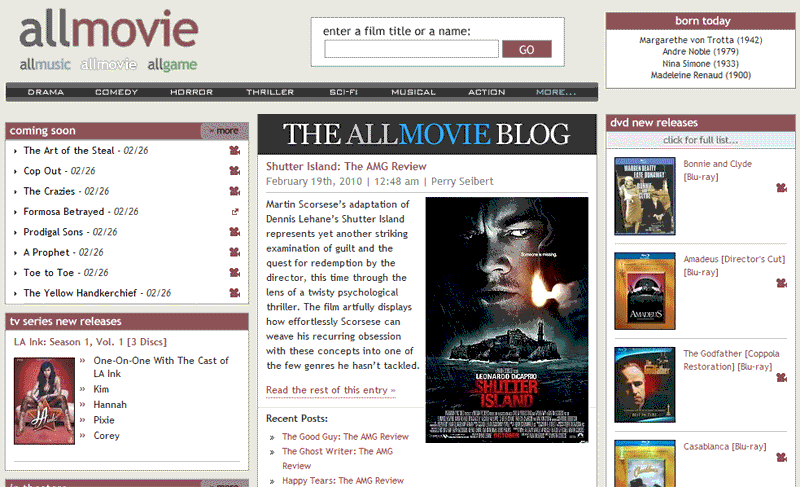Viewport: 800px width, 487px height.
Task: Click Margarethe von Trotta in born today
Action: point(701,40)
